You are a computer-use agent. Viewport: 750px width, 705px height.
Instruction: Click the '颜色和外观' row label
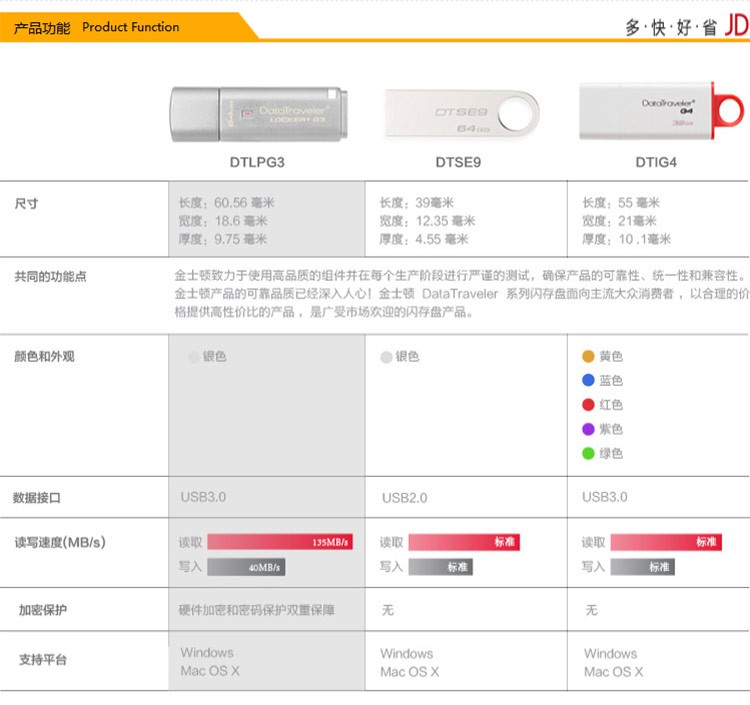[x=44, y=356]
